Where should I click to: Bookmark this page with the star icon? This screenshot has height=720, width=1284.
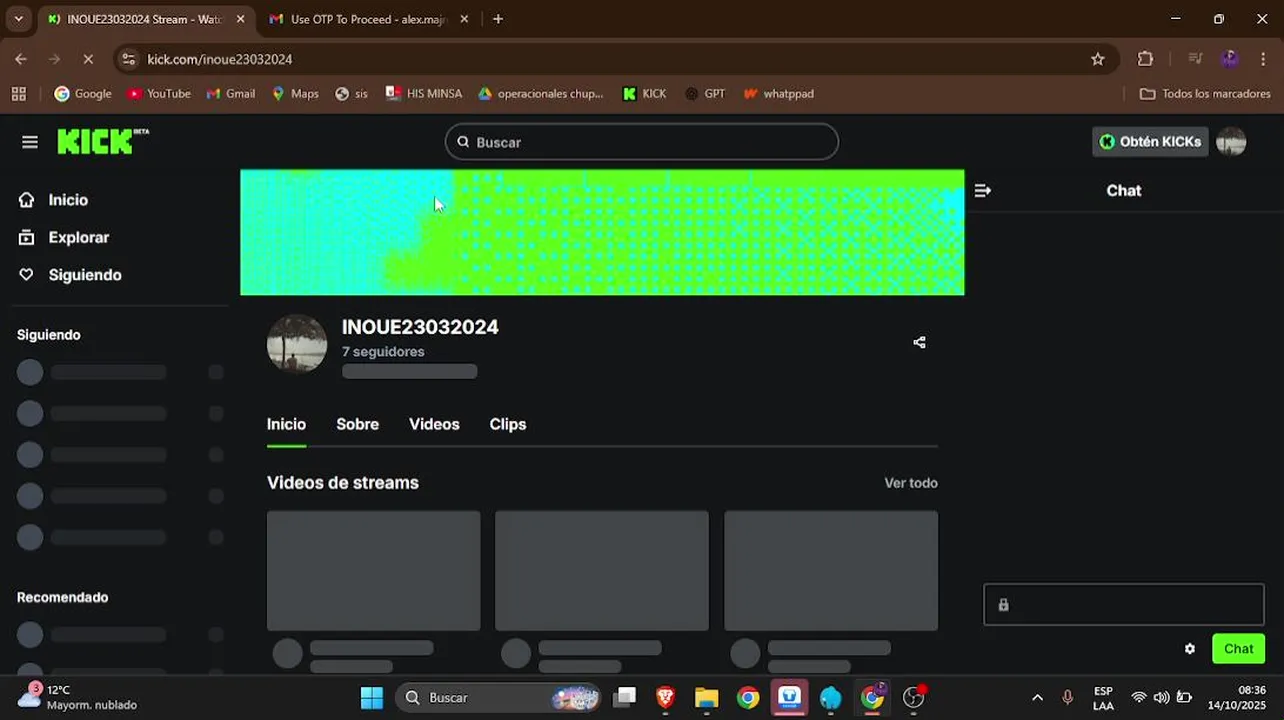tap(1098, 59)
